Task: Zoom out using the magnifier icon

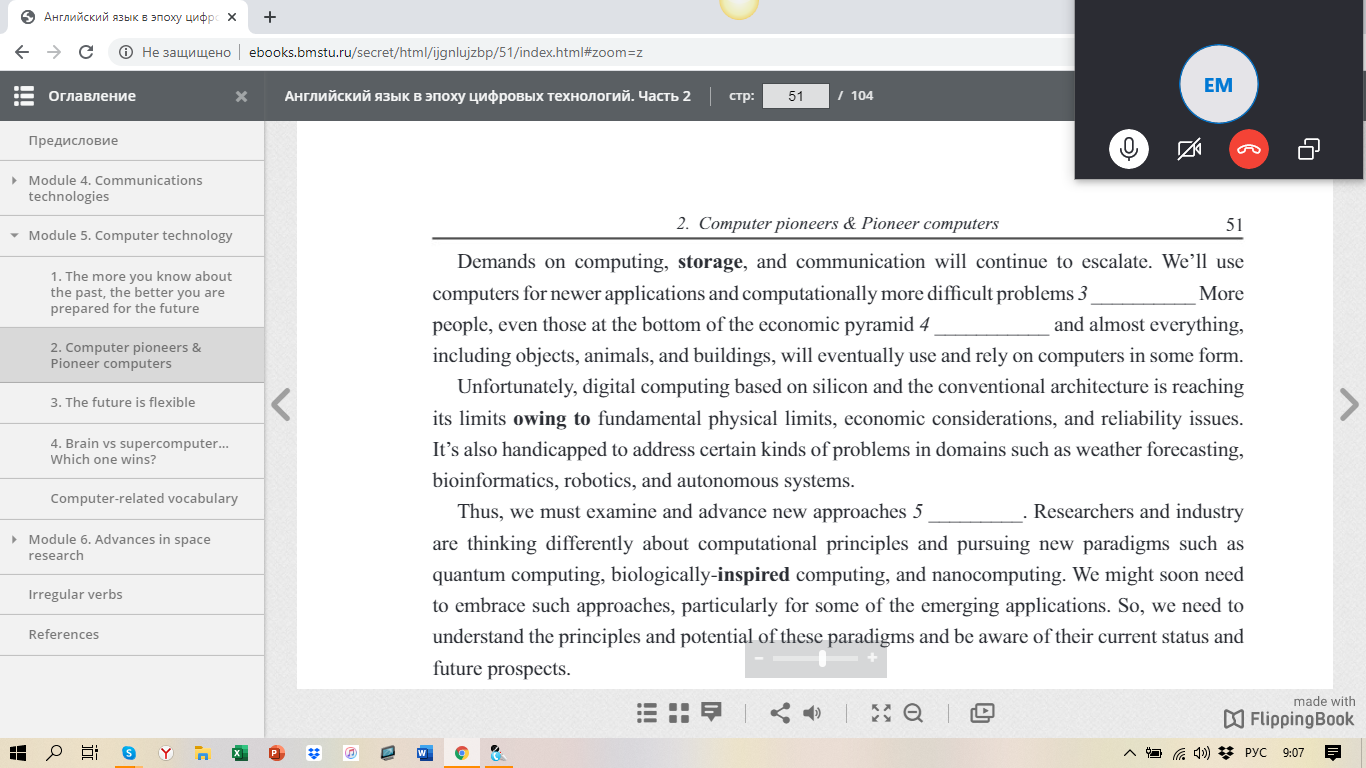Action: coord(913,713)
